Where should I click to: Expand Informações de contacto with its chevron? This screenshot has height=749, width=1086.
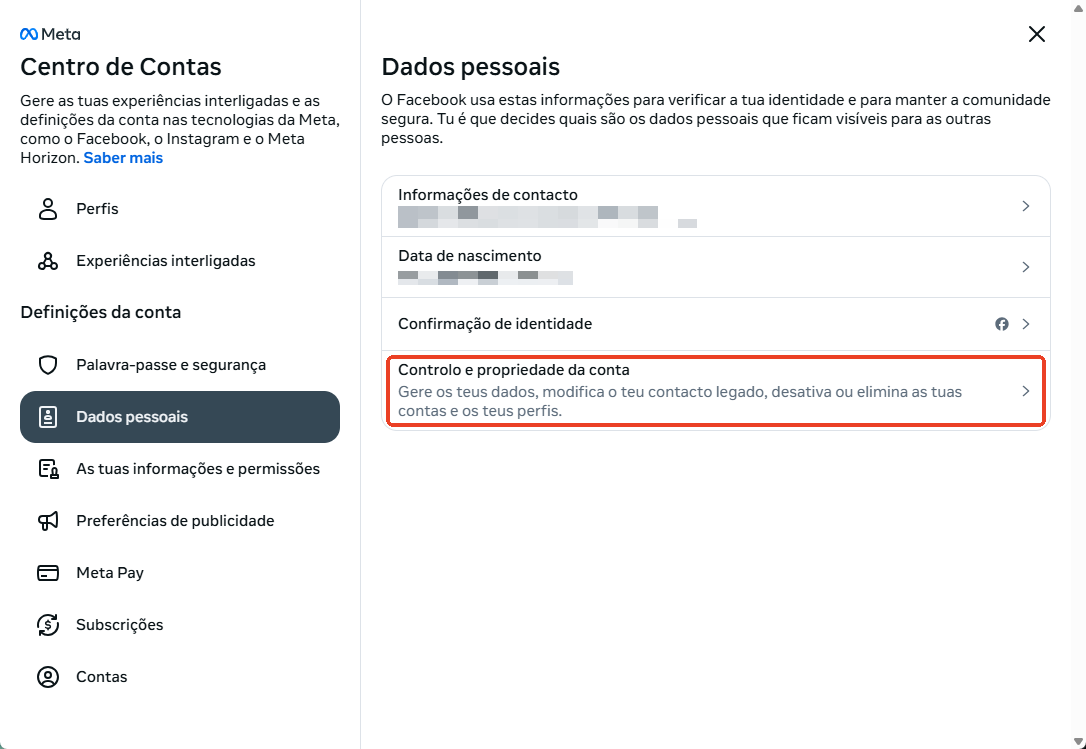1025,206
